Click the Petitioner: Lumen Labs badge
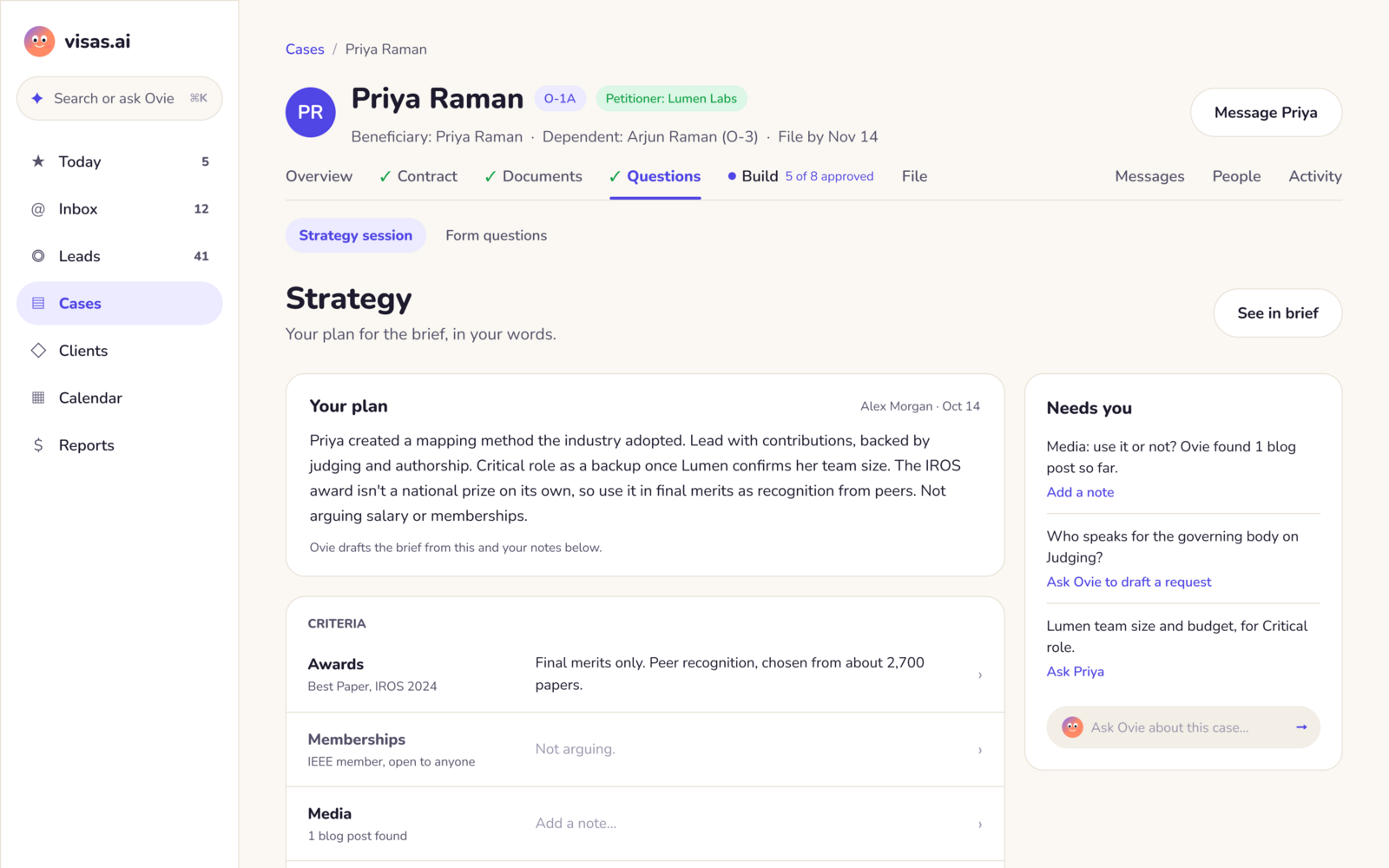1389x868 pixels. point(671,99)
